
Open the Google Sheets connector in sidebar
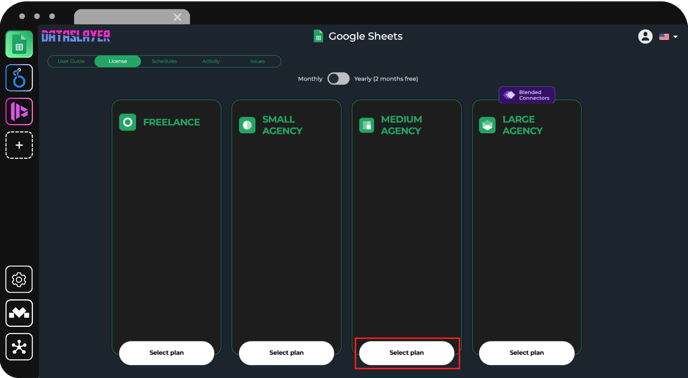19,44
